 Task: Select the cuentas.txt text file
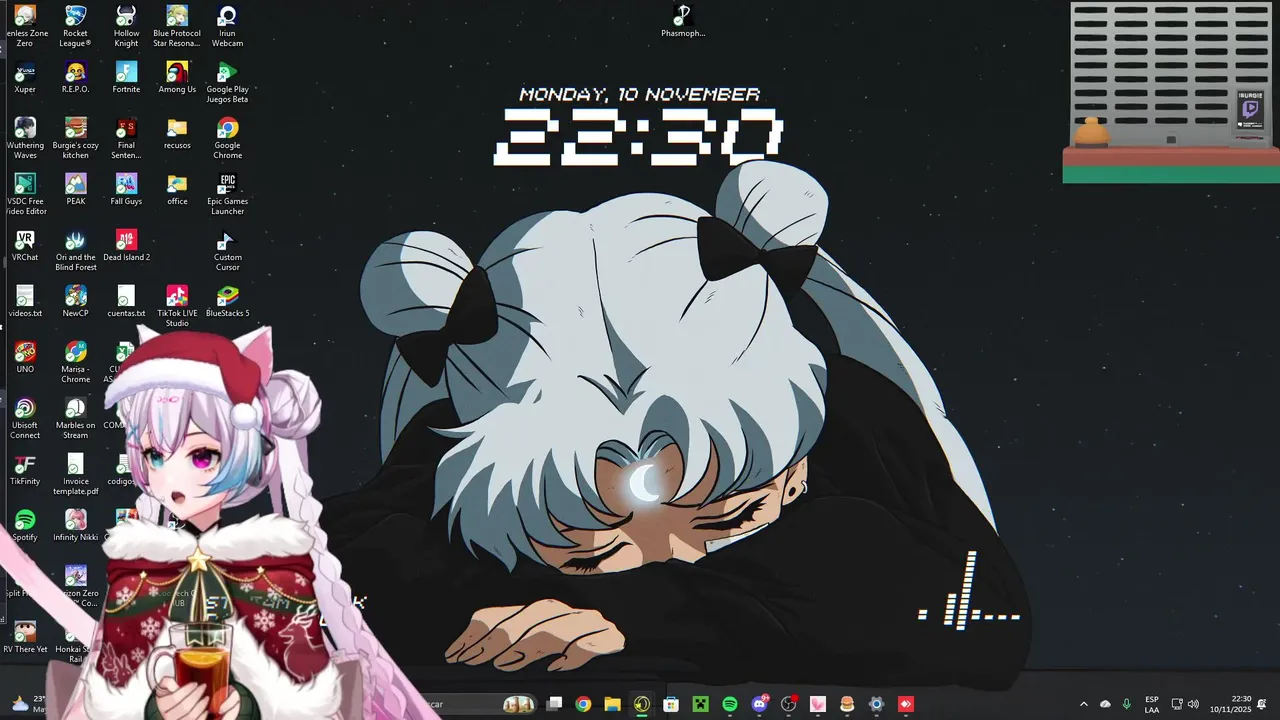coord(126,301)
